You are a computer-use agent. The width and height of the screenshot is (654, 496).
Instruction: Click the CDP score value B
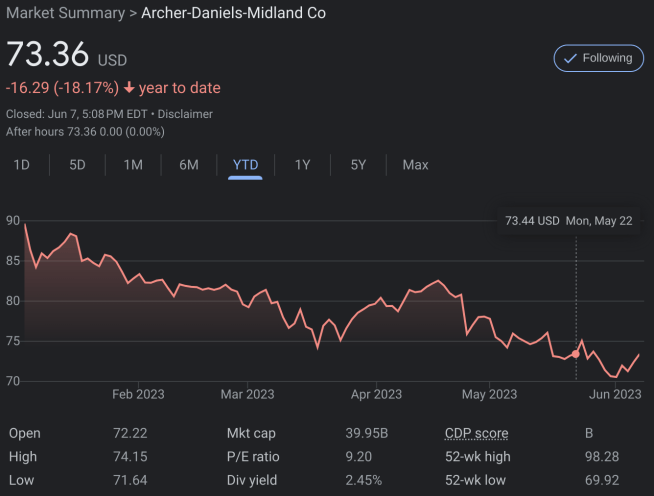pyautogui.click(x=589, y=433)
